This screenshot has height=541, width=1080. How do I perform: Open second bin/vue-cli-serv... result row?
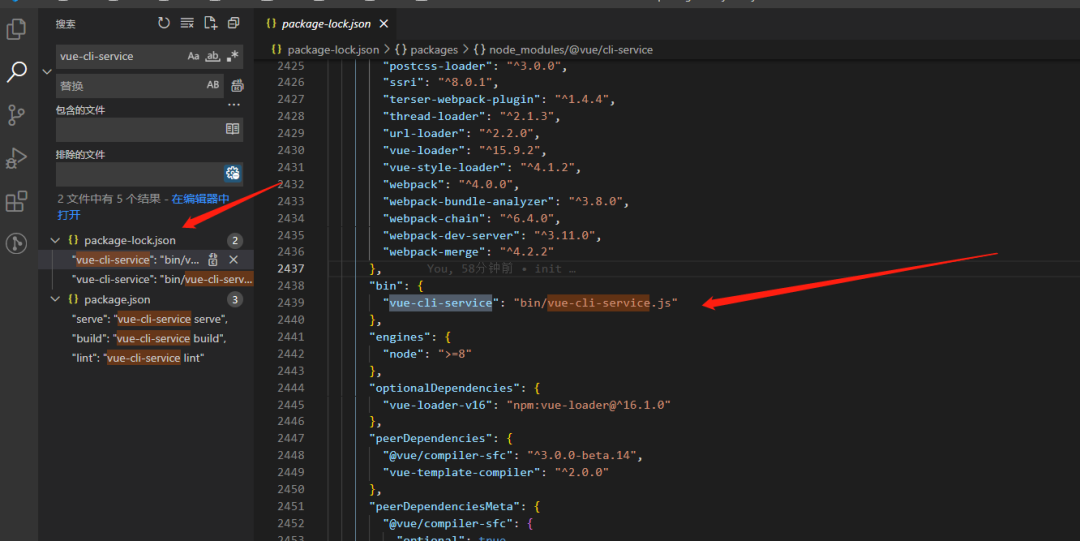(x=146, y=279)
